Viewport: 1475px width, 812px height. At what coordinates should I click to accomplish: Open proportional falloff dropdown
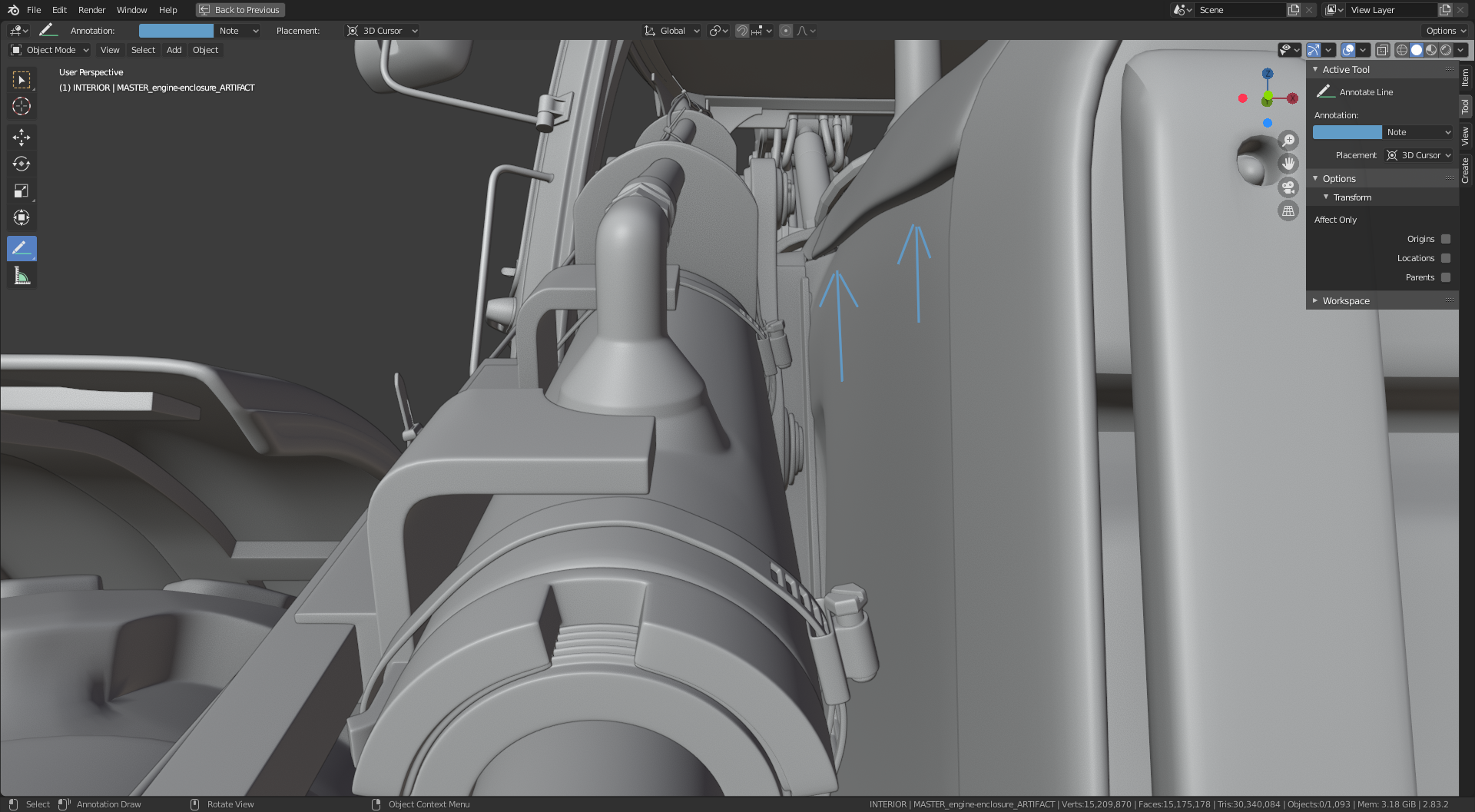(806, 31)
